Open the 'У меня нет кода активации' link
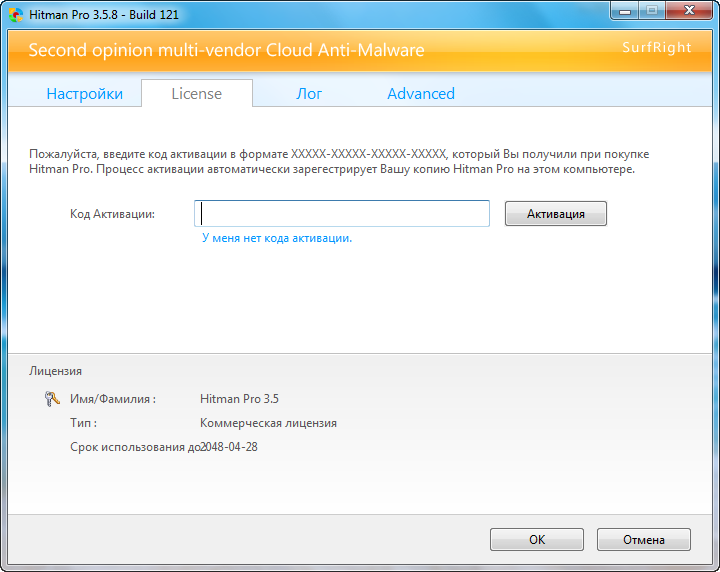The height and width of the screenshot is (572, 720). click(277, 238)
